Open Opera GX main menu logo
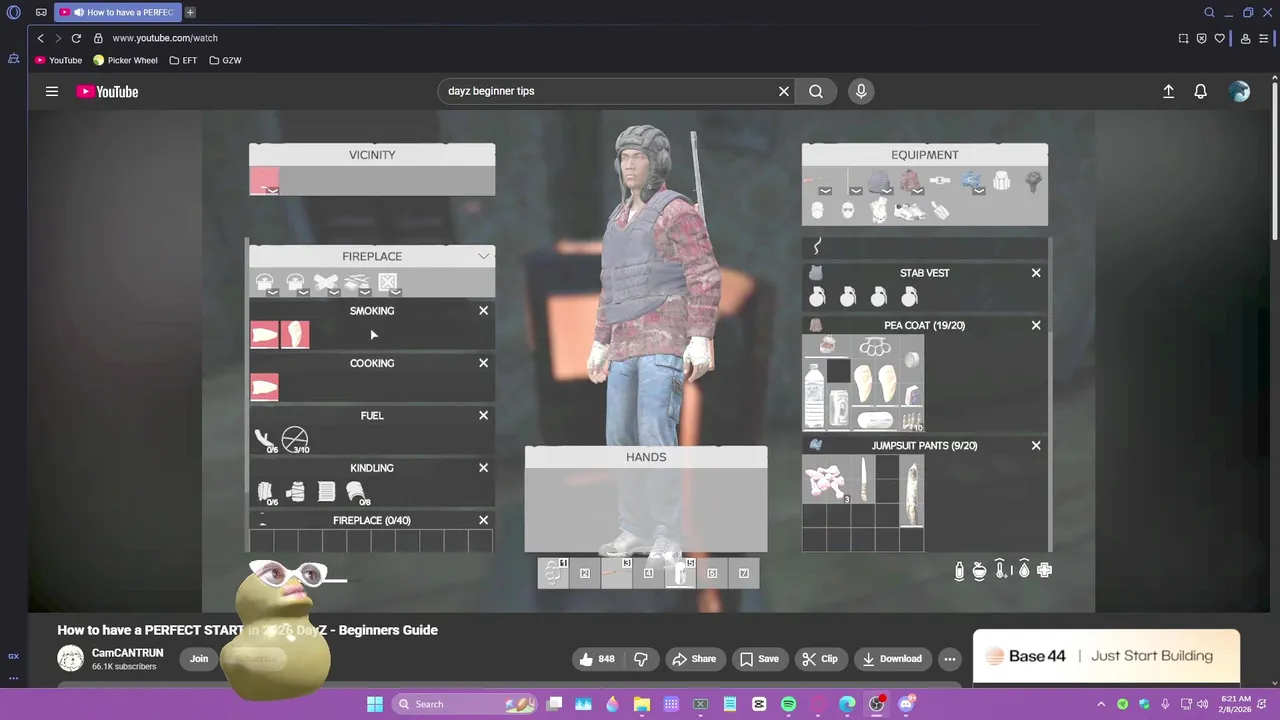 [x=14, y=12]
